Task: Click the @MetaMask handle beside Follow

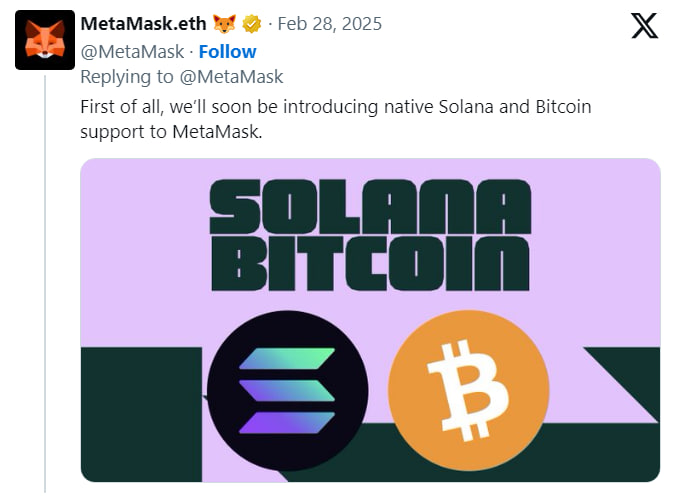Action: 132,51
